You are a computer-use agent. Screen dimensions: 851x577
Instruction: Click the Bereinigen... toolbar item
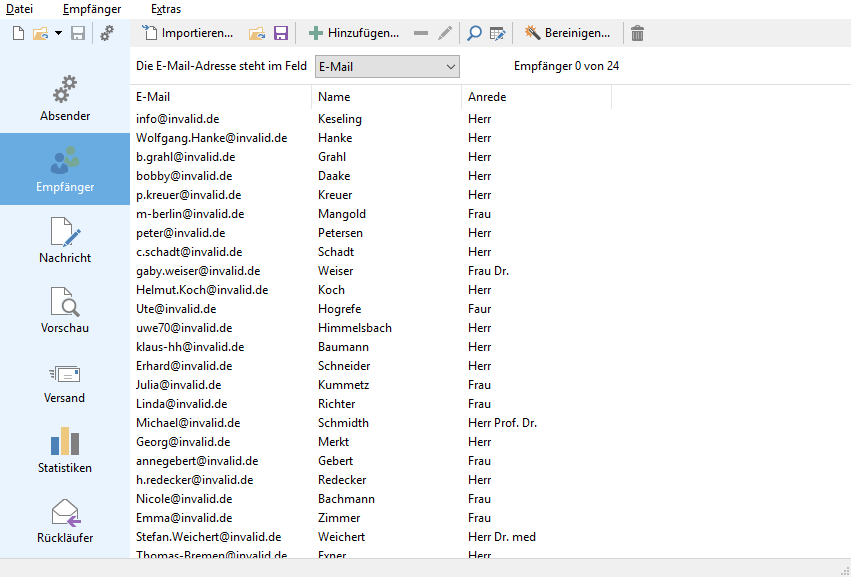(x=567, y=33)
